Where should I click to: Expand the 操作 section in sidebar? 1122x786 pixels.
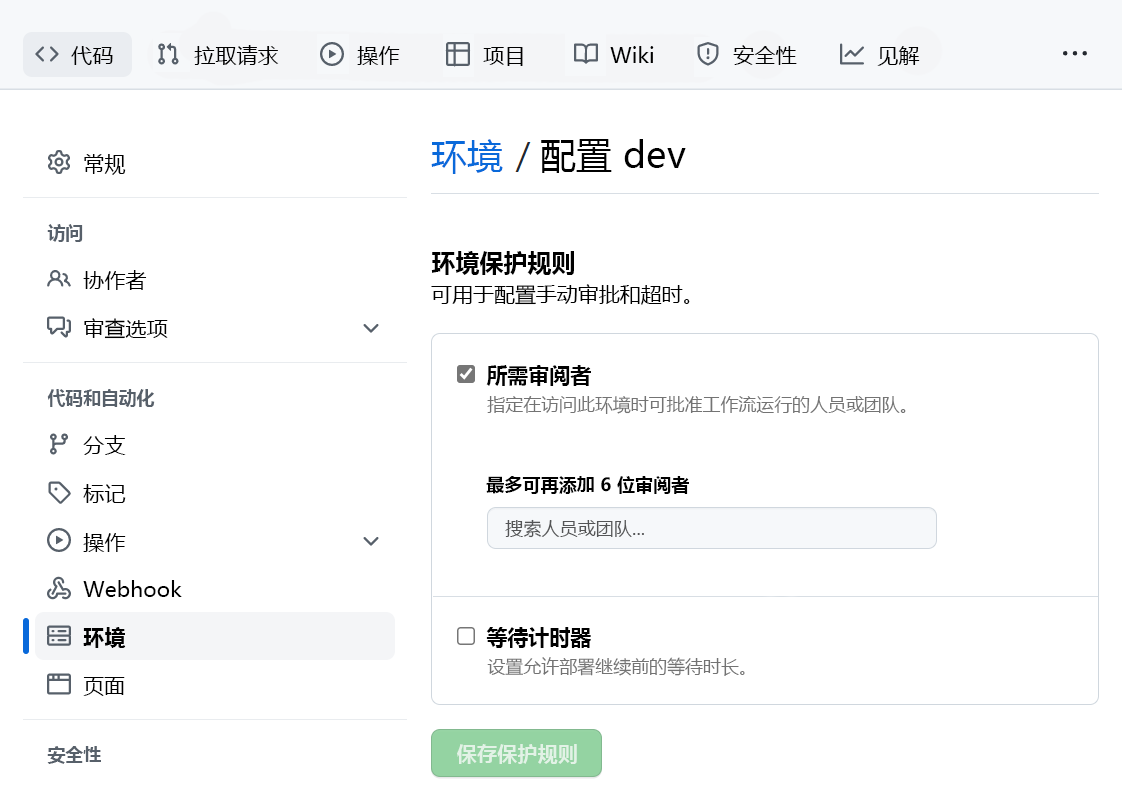[371, 541]
